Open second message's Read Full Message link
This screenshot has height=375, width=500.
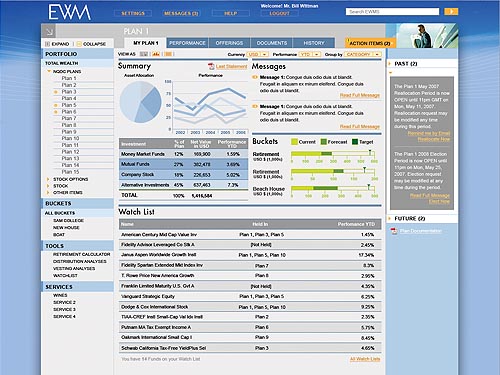360,127
